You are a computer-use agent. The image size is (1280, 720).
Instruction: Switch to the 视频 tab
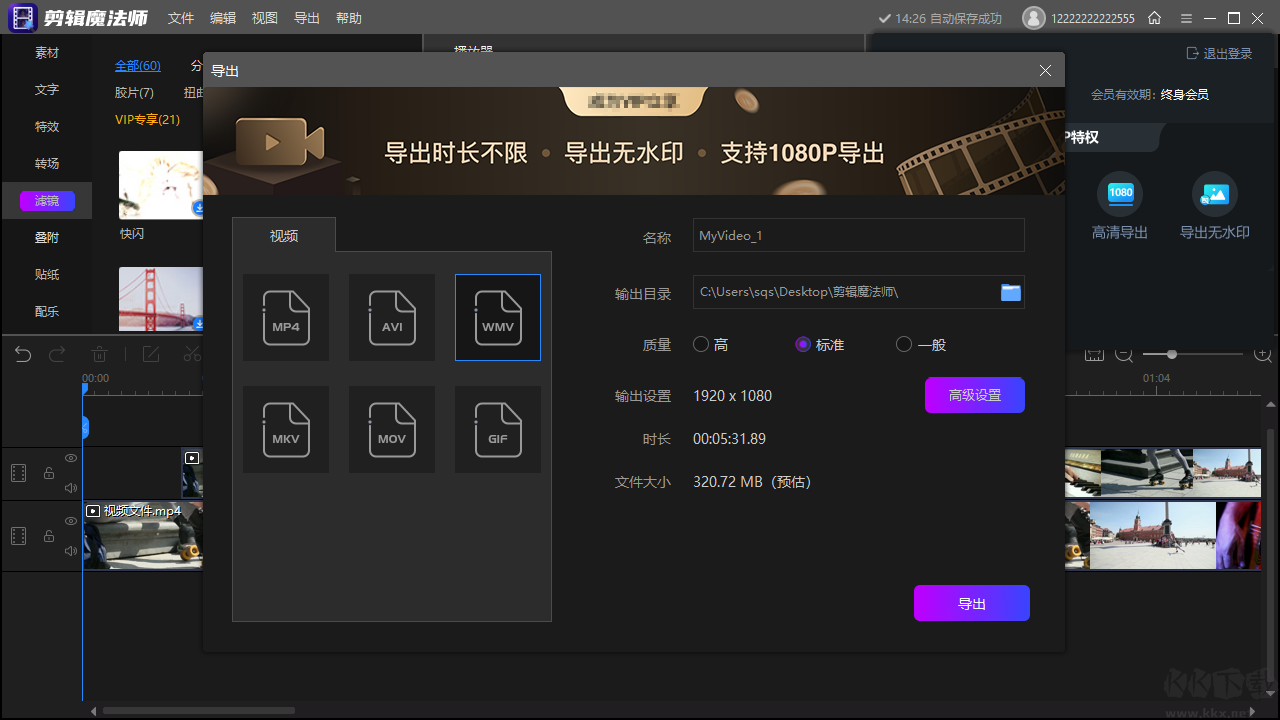pos(284,236)
